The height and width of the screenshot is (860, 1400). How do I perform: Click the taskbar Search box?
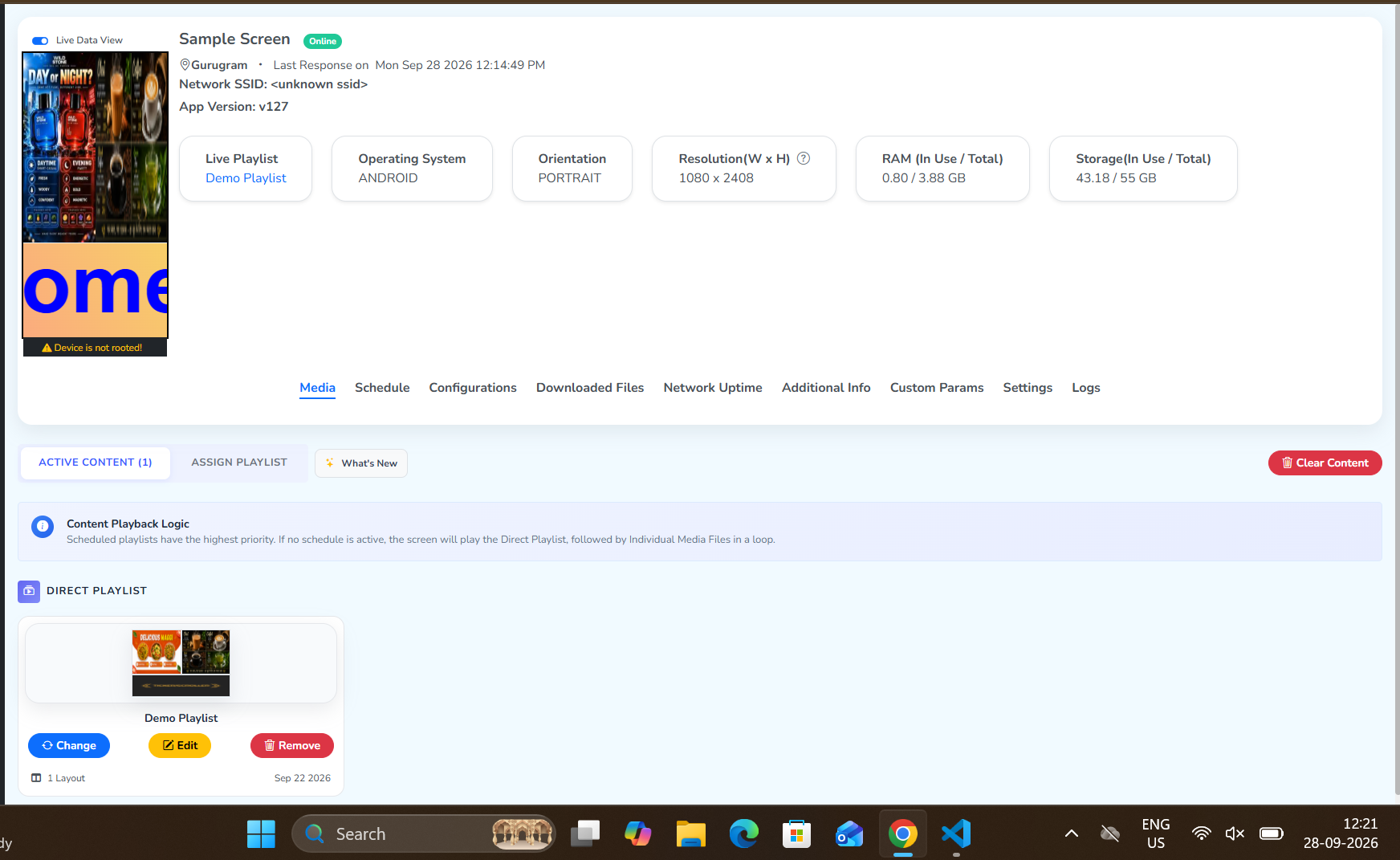click(x=423, y=834)
